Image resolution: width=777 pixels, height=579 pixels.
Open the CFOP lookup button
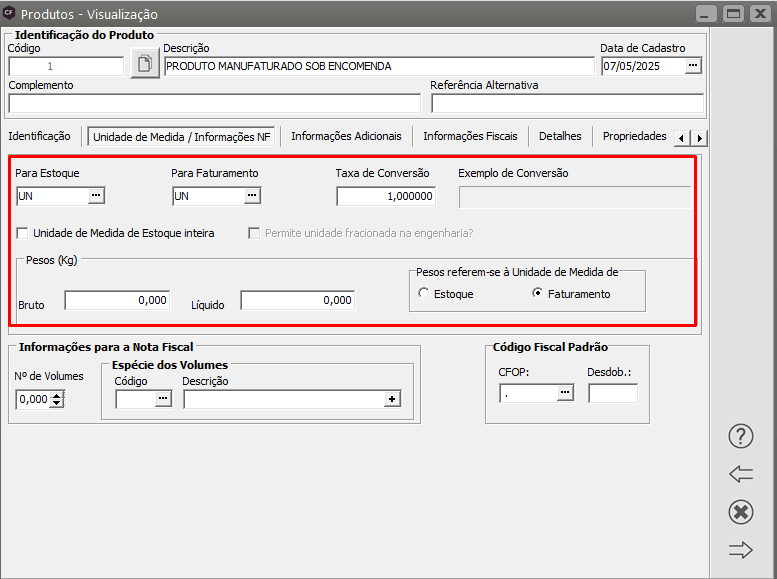tap(565, 393)
